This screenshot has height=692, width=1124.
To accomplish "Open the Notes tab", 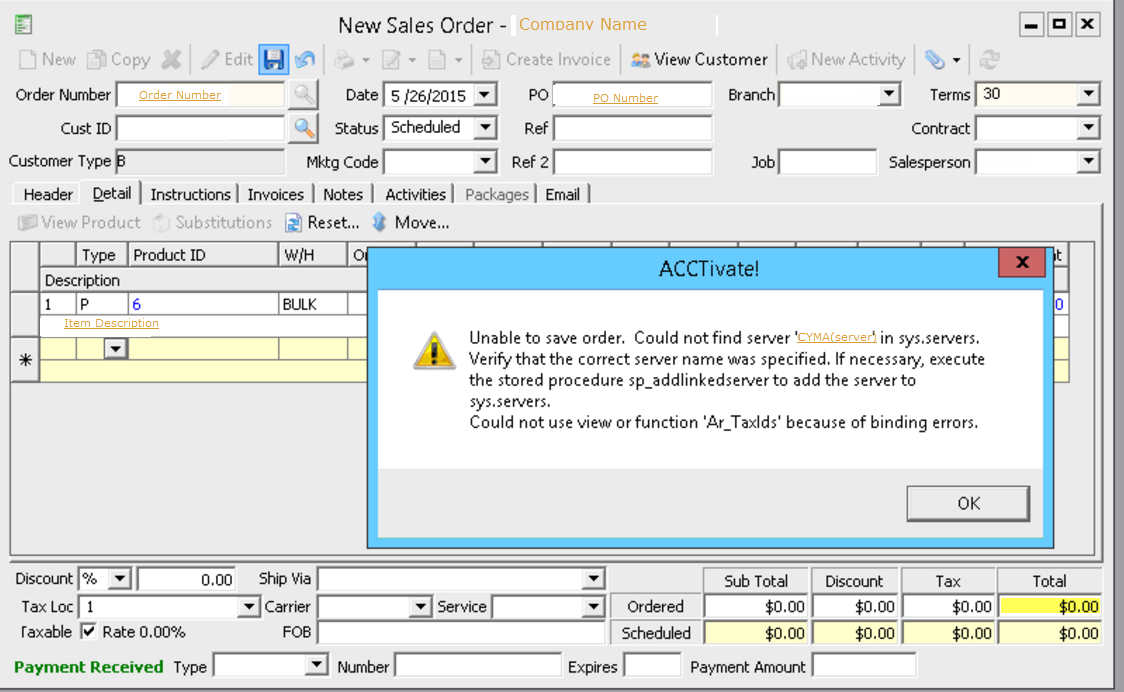I will [x=343, y=194].
